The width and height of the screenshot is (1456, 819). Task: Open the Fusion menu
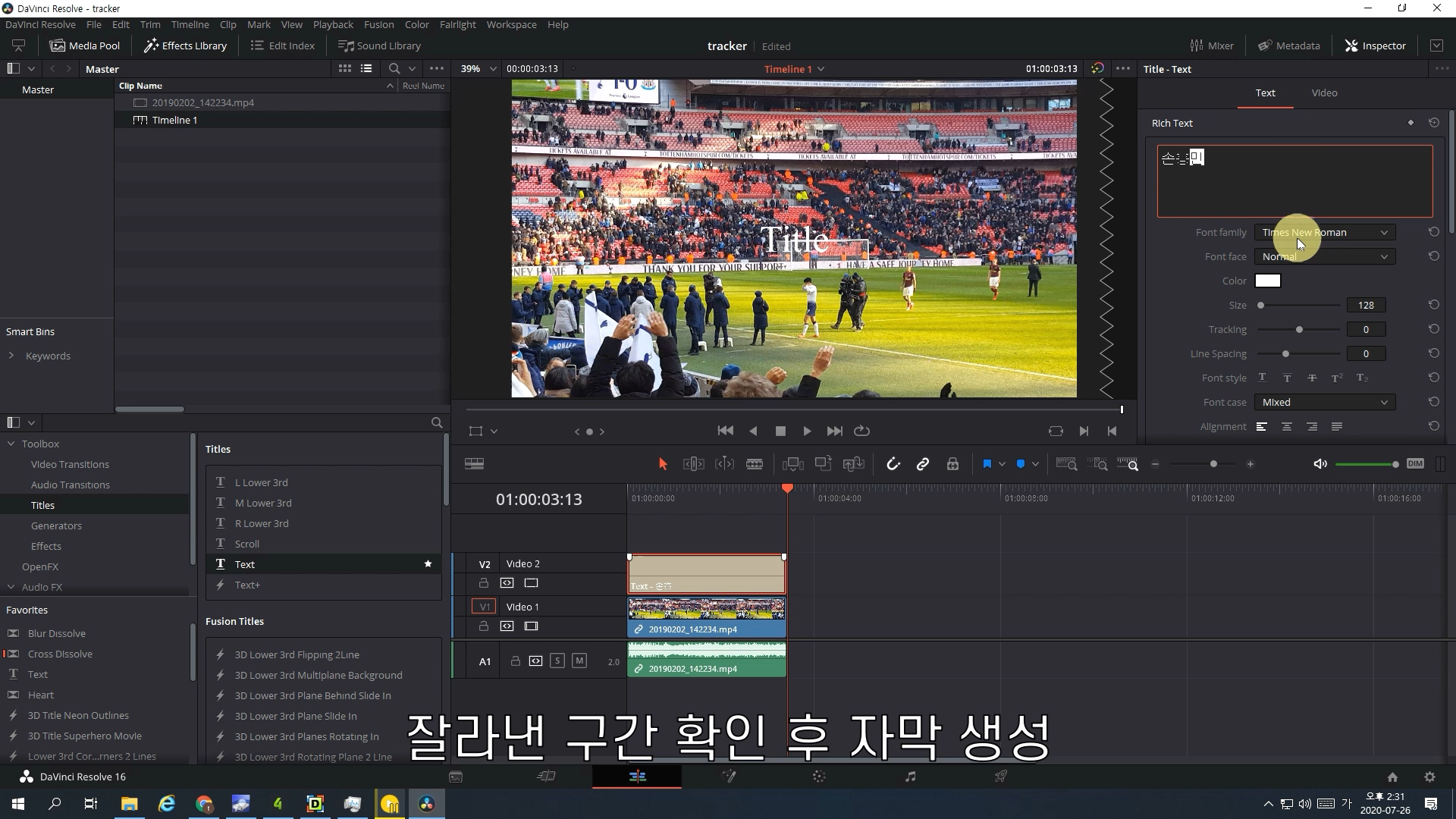(x=378, y=24)
